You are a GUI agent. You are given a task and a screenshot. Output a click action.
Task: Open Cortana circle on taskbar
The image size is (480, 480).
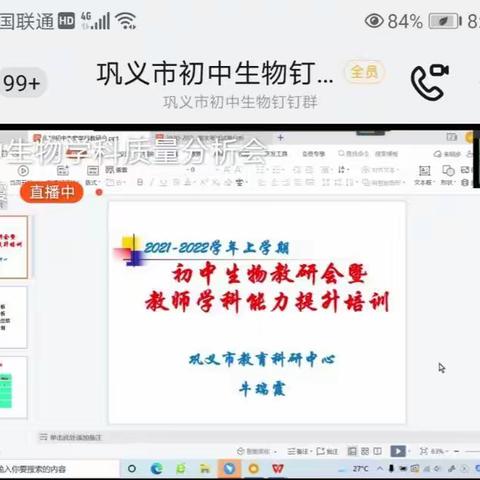tap(132, 469)
